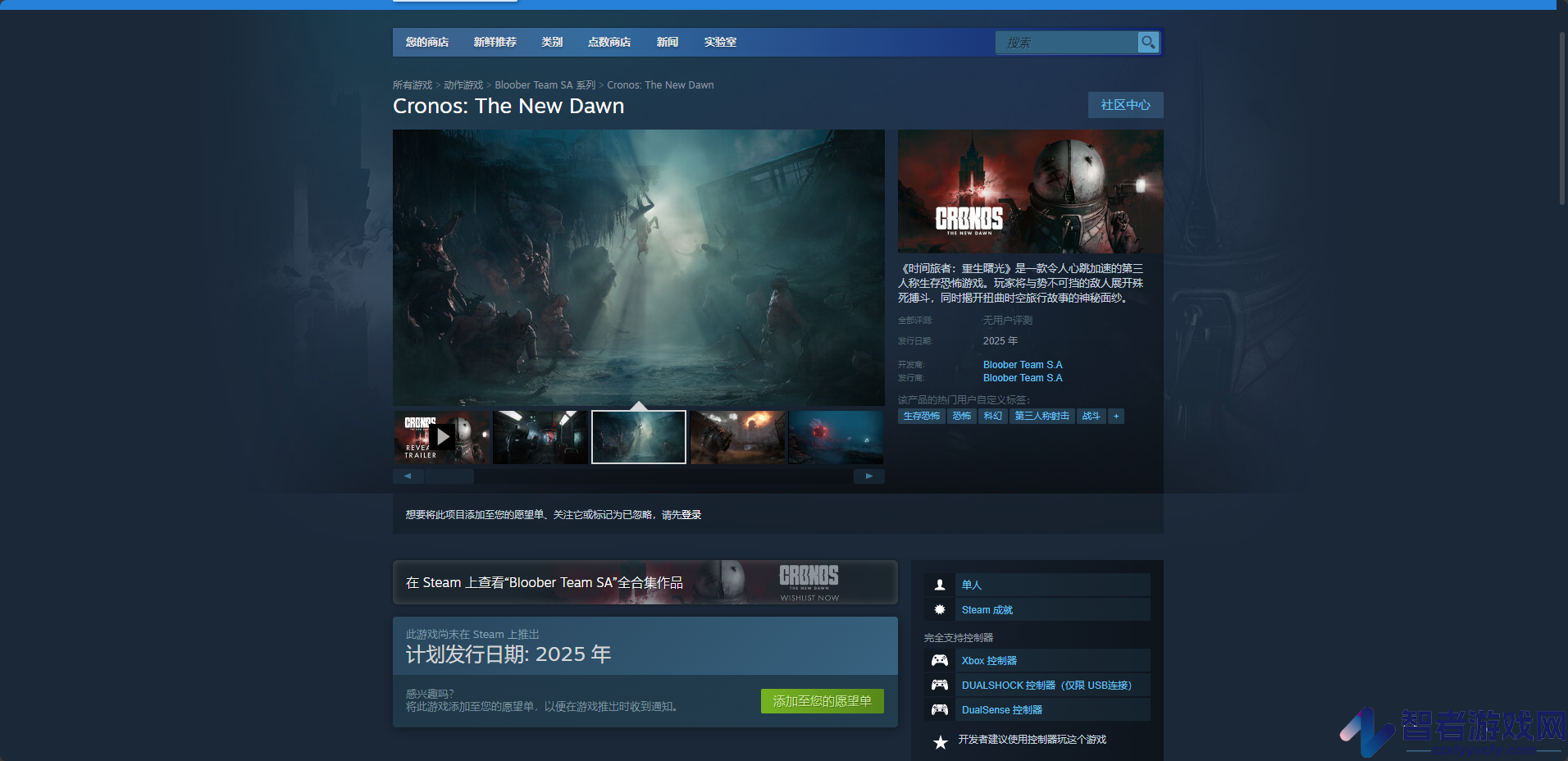Open the 您的商店 menu

427,42
